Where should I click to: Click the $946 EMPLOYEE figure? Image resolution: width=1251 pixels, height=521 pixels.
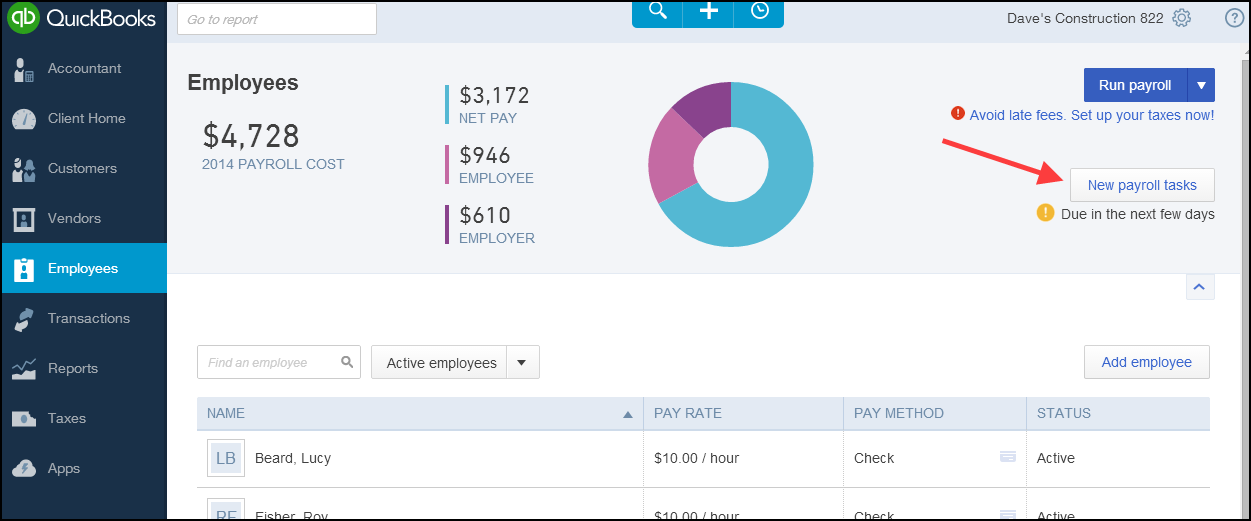point(485,156)
